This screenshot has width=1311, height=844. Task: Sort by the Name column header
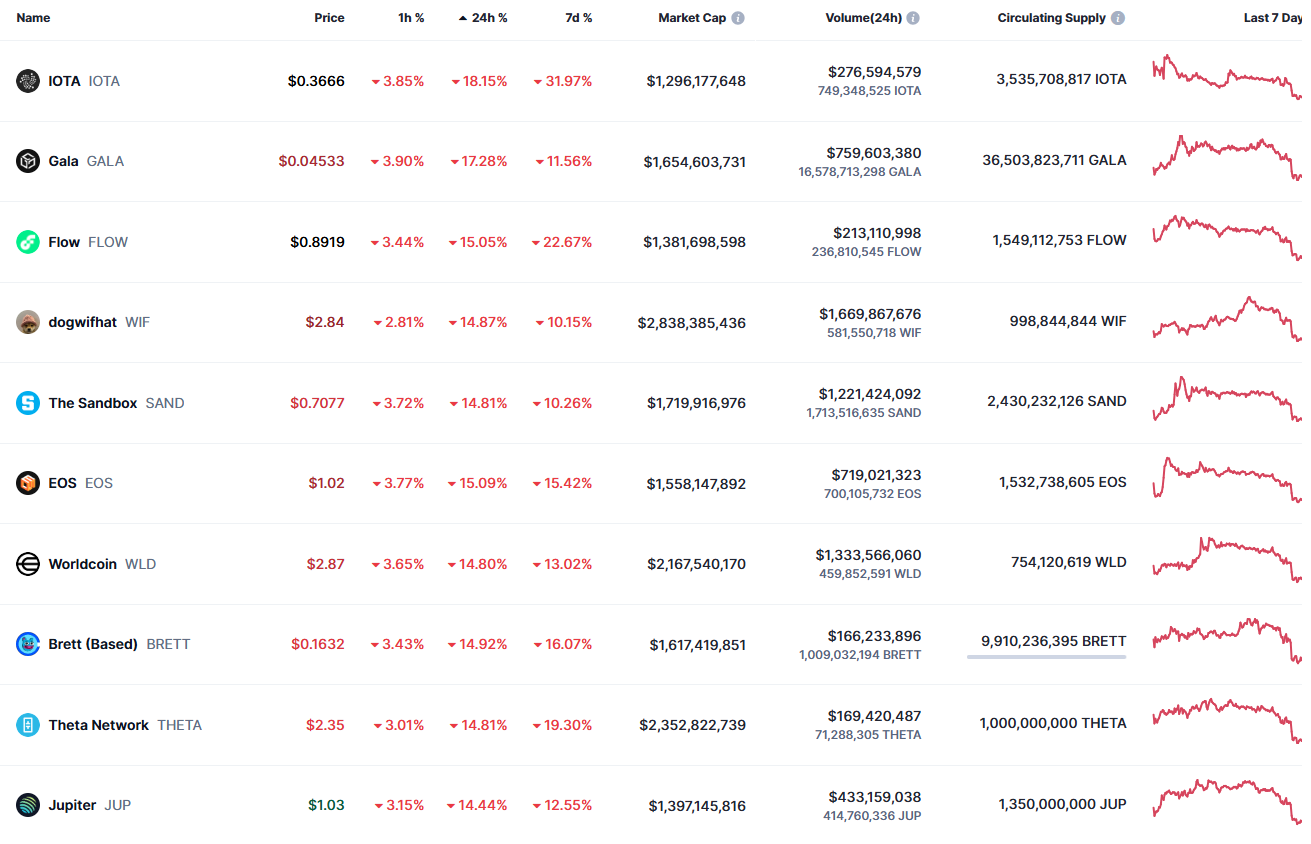[33, 18]
